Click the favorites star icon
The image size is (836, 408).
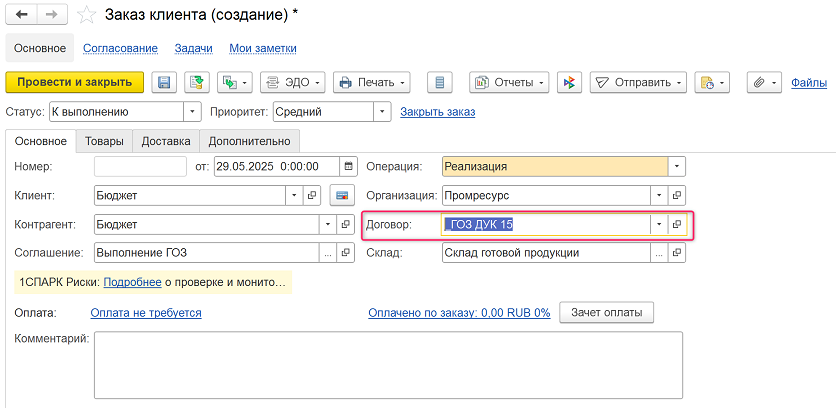87,16
